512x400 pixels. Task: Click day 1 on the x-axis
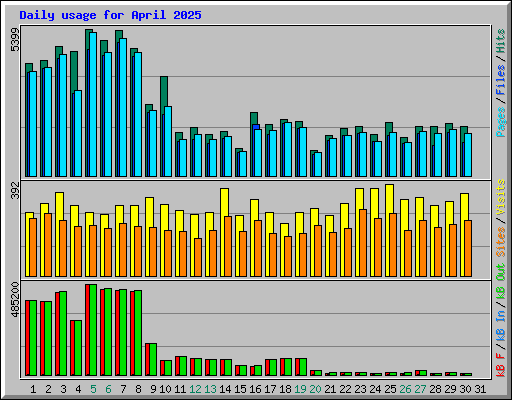(33, 389)
